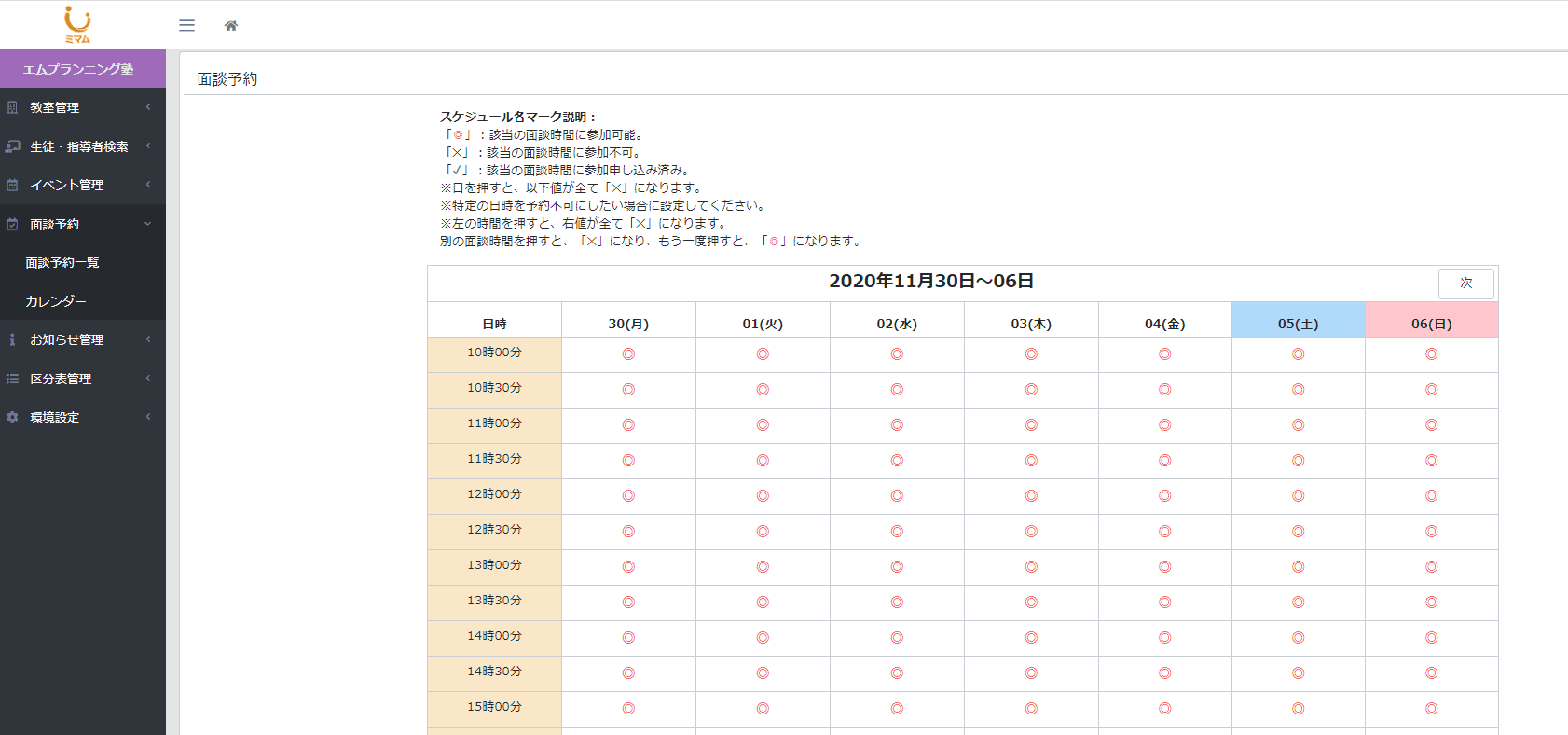1568x735 pixels.
Task: Click the 次 button for next week
Action: pos(1465,284)
